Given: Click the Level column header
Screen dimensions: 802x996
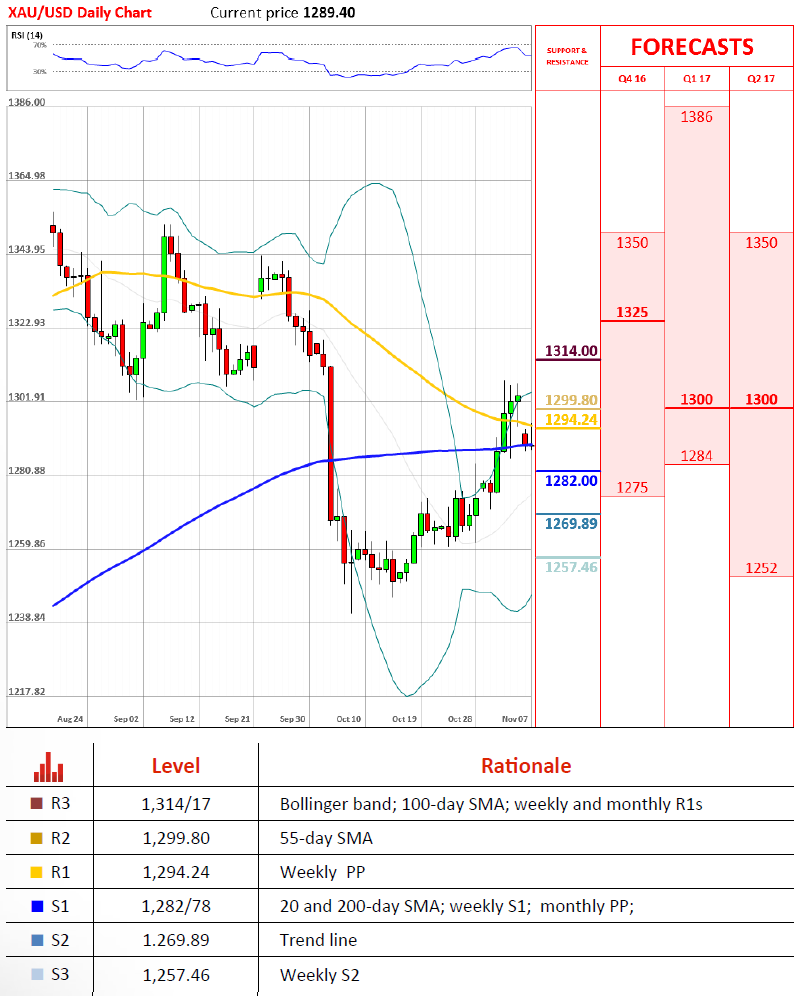Looking at the screenshot, I should (x=176, y=765).
